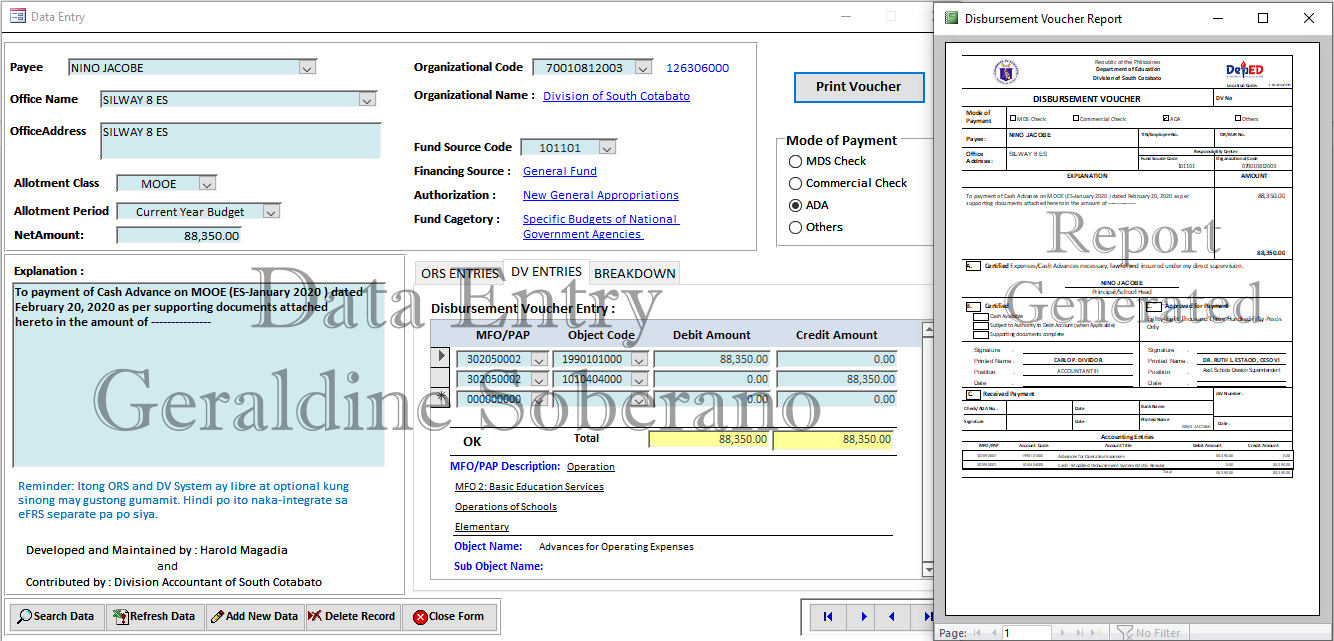Open the BREAKDOWN tab
The height and width of the screenshot is (641, 1334).
click(x=635, y=273)
